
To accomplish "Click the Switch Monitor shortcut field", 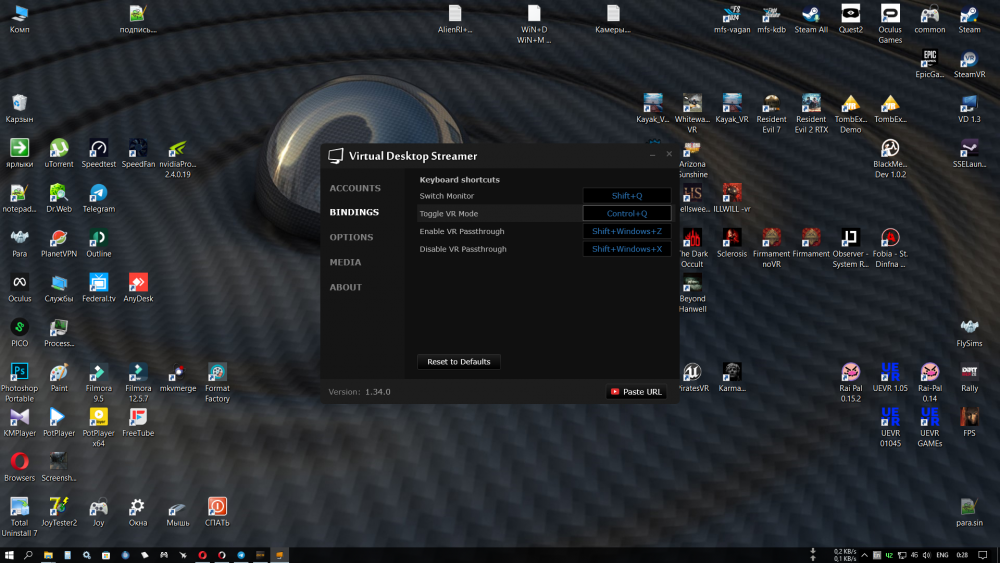I will click(x=627, y=196).
